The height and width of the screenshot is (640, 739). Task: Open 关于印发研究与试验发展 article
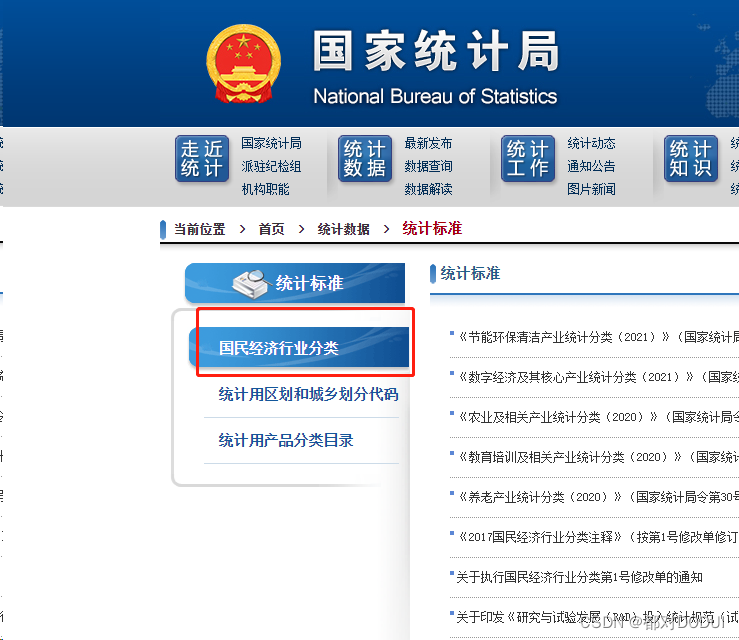(597, 617)
